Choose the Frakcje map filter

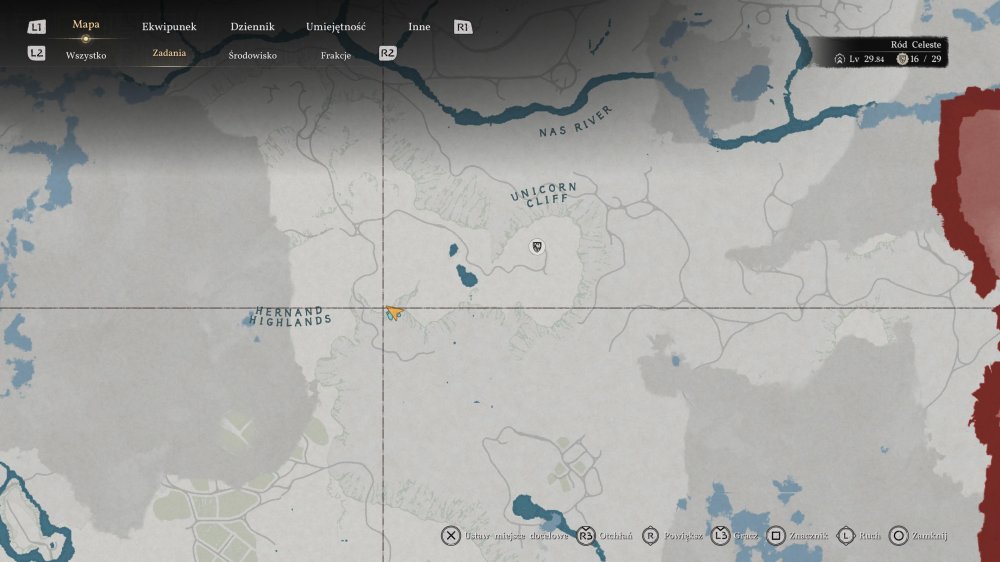335,55
